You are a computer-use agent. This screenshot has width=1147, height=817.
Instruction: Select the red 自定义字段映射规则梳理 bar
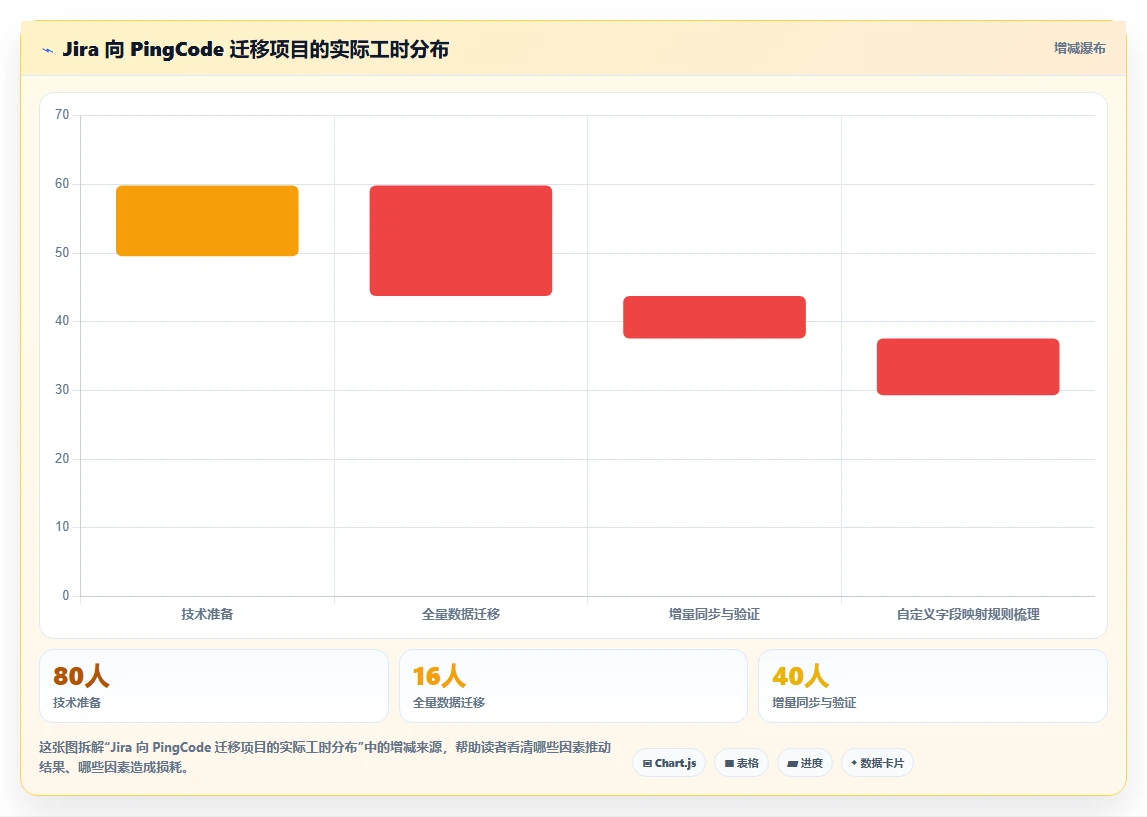tap(968, 366)
